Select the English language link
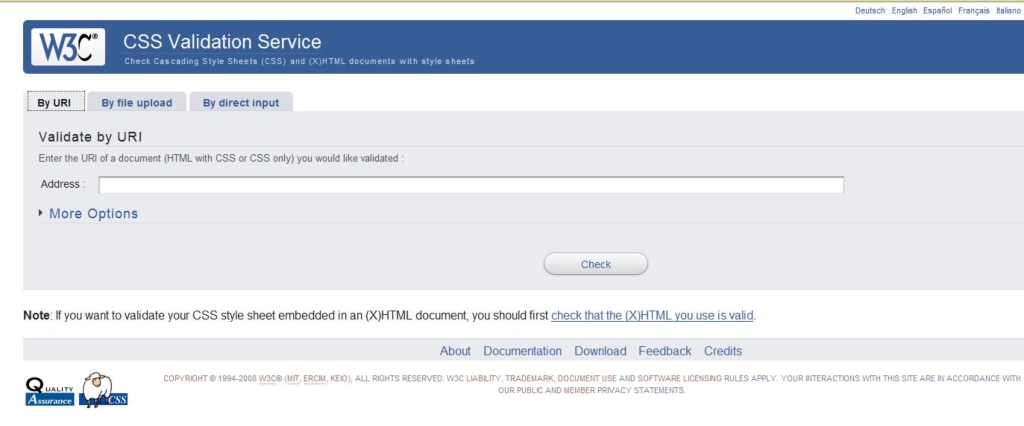This screenshot has width=1024, height=426. pyautogui.click(x=904, y=10)
